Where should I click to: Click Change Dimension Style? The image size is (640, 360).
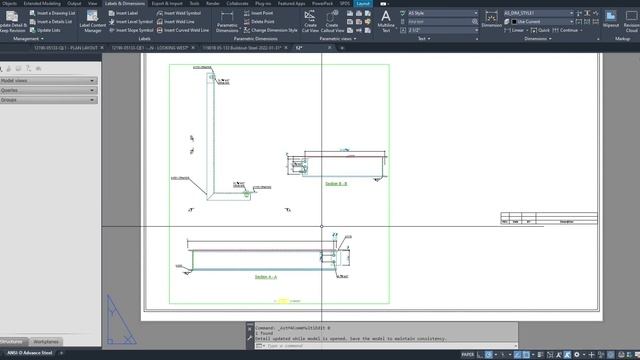271,30
